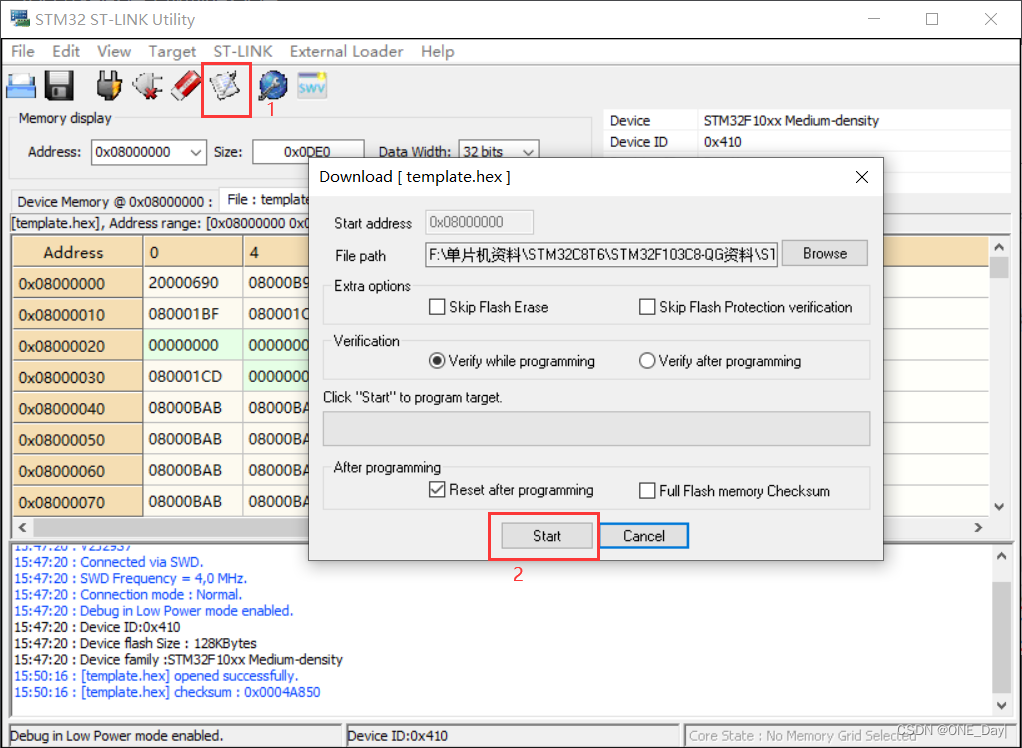Click the download progress bar
The width and height of the screenshot is (1022, 748).
tap(596, 428)
